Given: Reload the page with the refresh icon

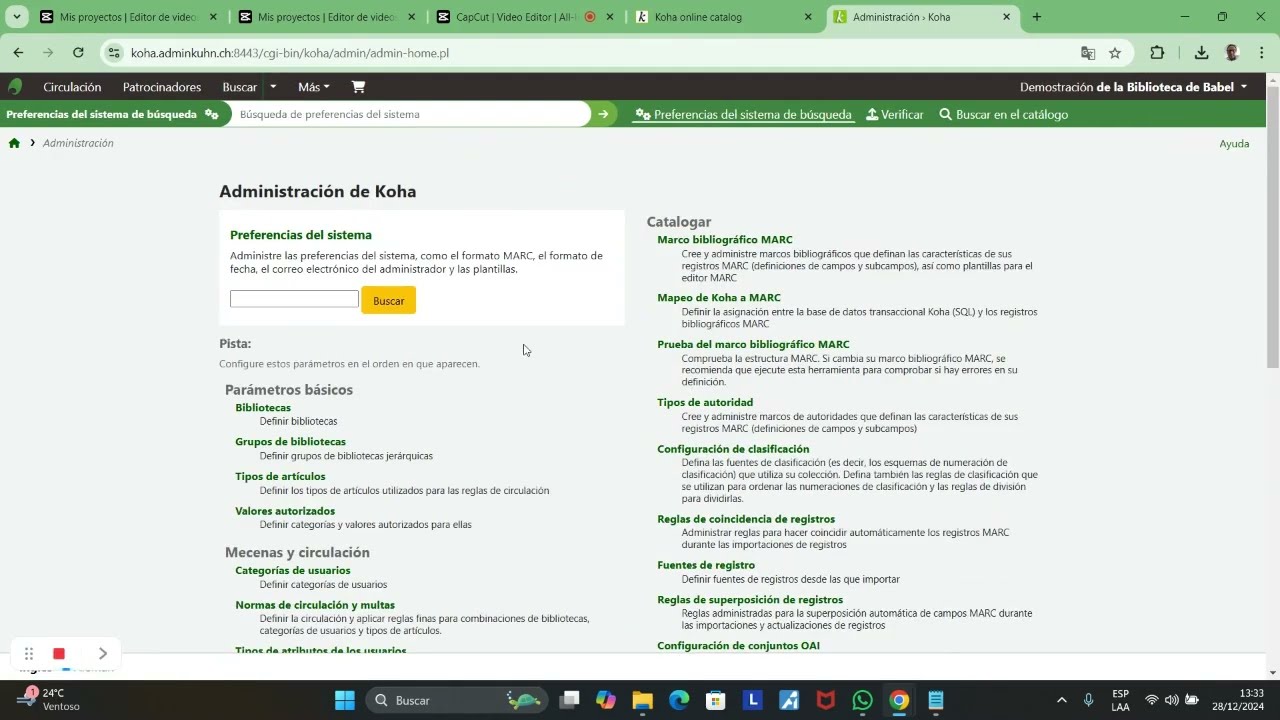Looking at the screenshot, I should [x=78, y=53].
